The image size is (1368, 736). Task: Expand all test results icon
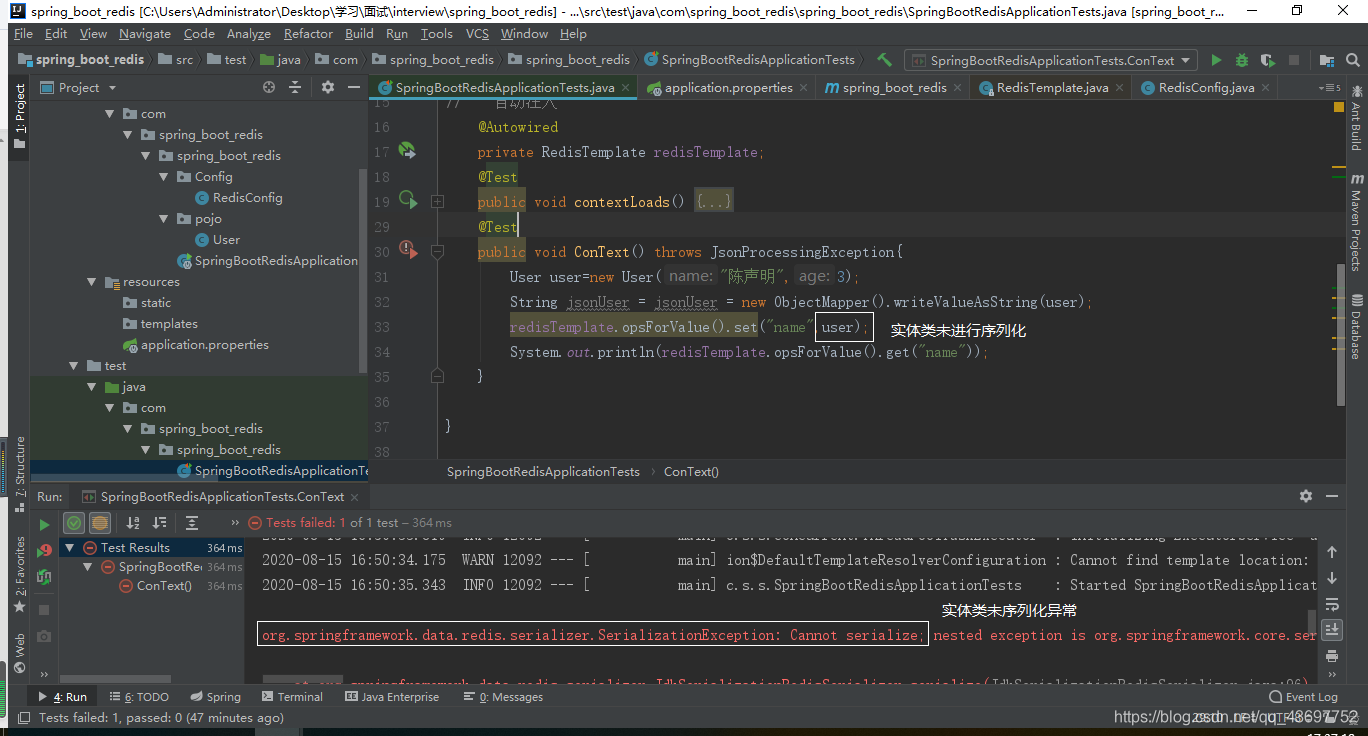click(192, 522)
